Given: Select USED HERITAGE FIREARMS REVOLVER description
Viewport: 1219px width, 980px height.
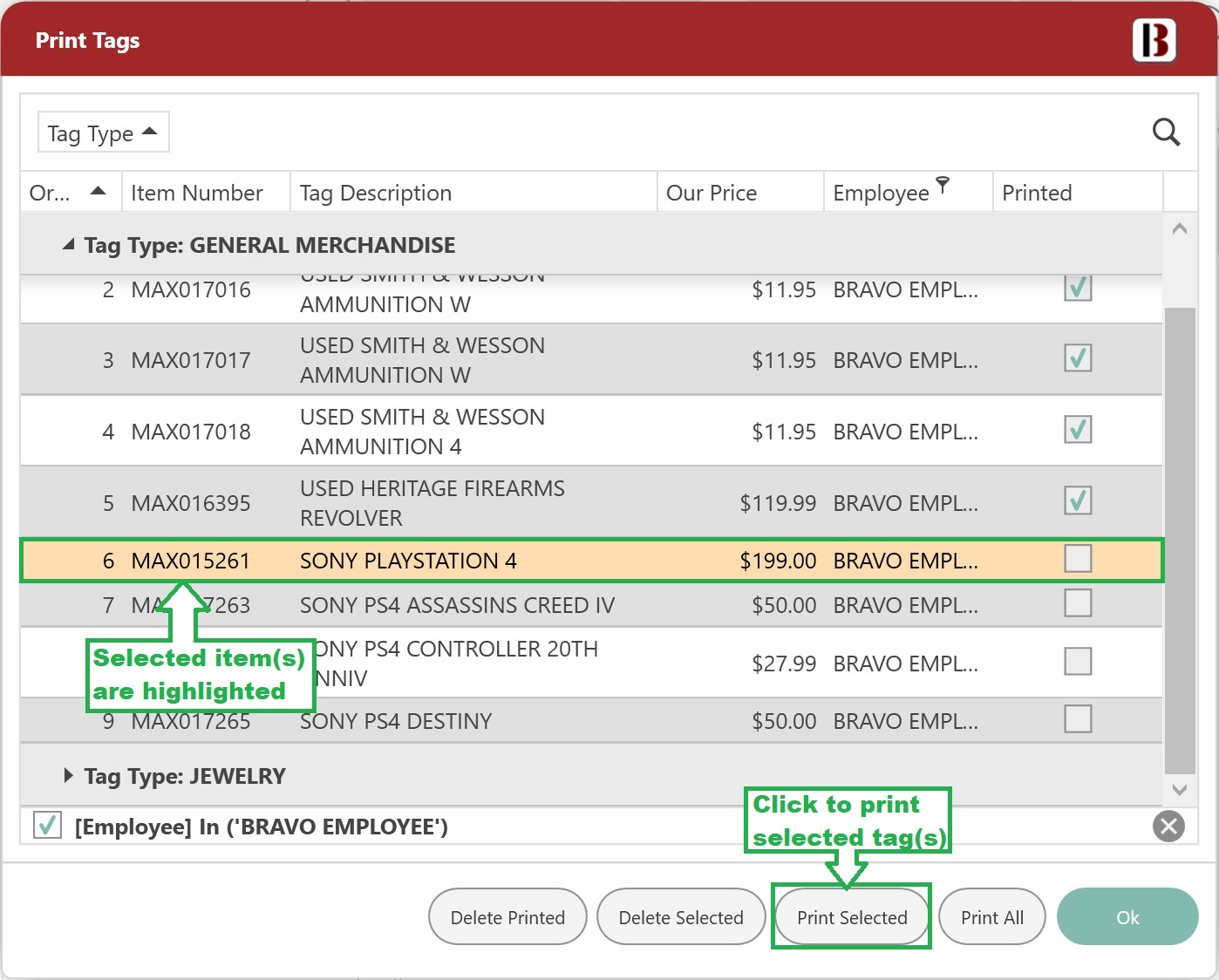Looking at the screenshot, I should pyautogui.click(x=432, y=503).
